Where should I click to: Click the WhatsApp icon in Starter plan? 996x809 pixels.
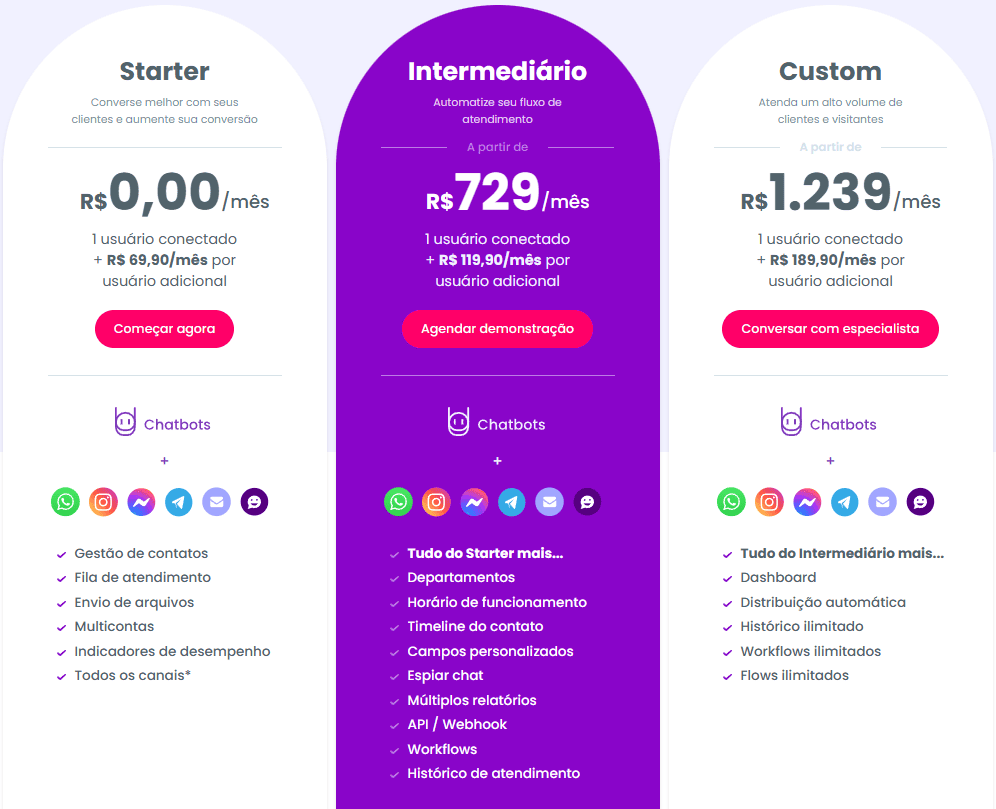tap(65, 502)
